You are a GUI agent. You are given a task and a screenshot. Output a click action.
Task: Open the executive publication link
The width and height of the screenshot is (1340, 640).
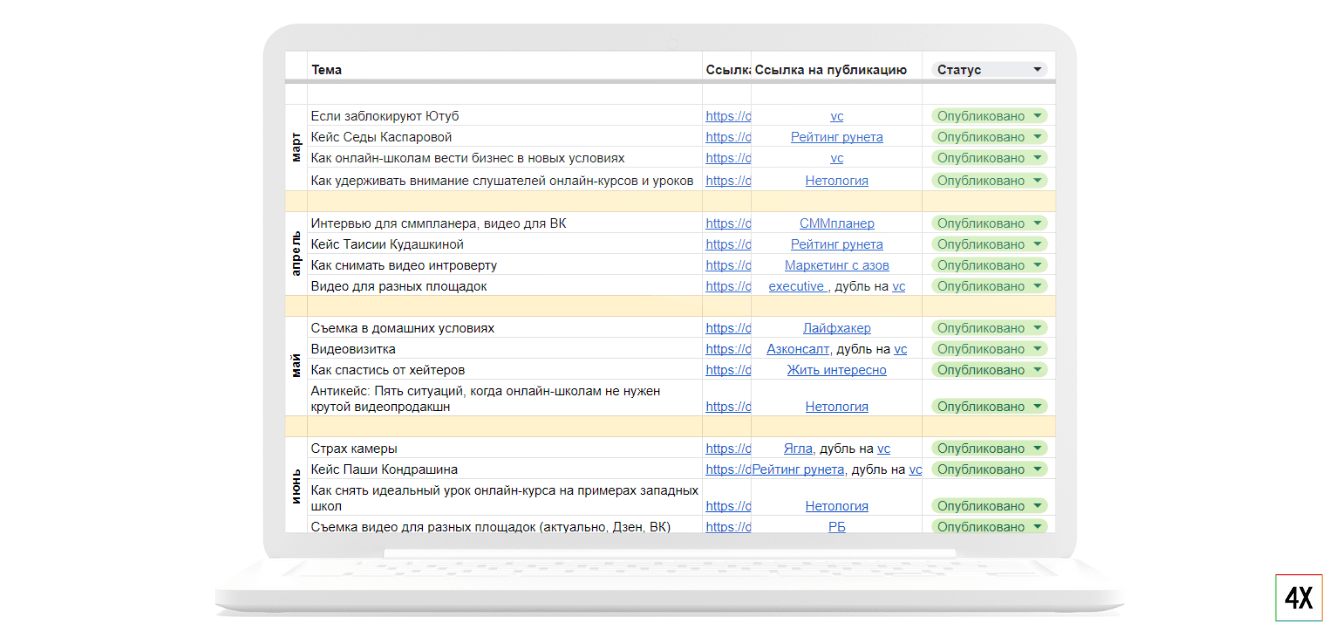click(x=796, y=286)
